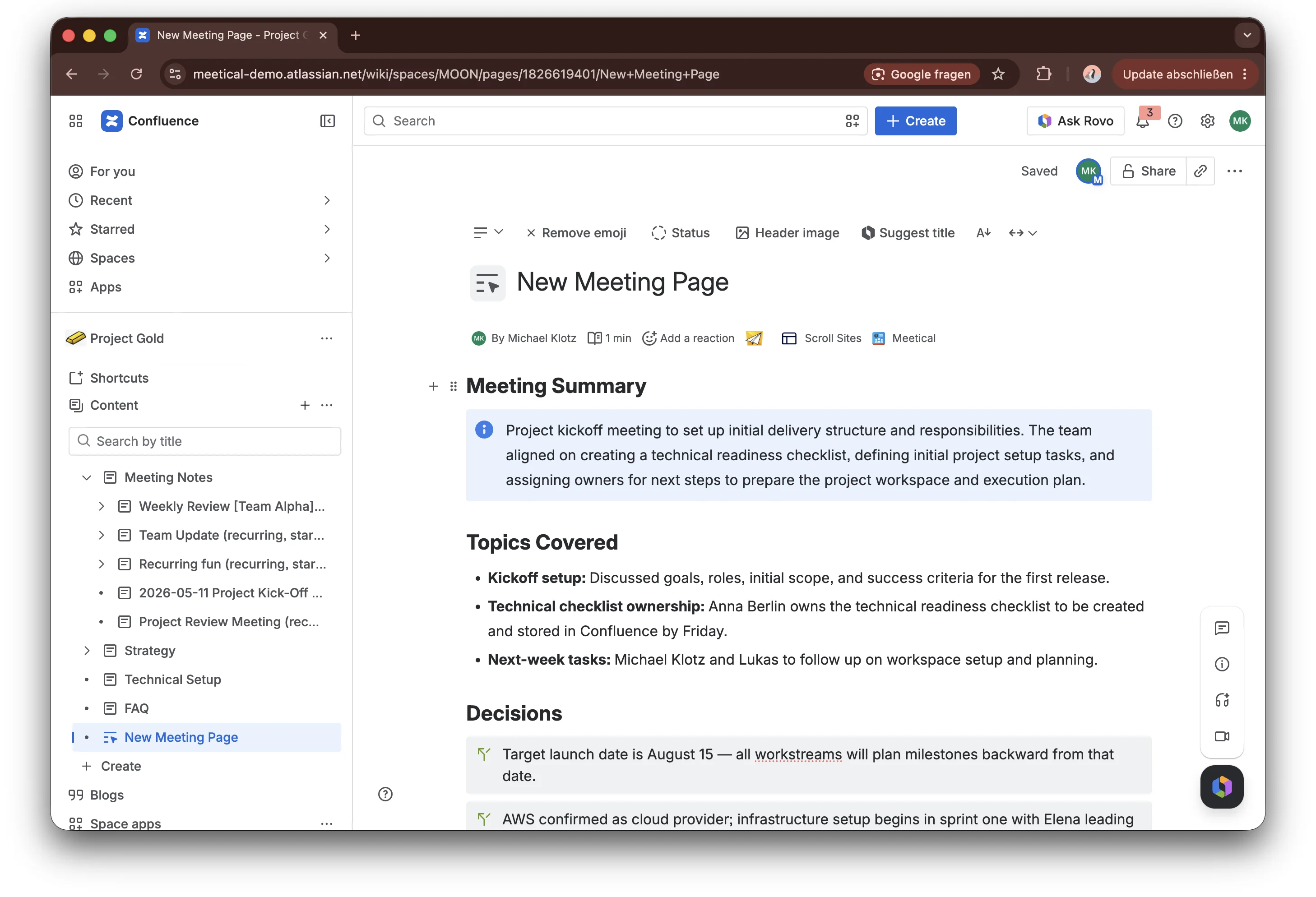The image size is (1316, 897).
Task: Open the page width dropdown
Action: coord(1023,233)
